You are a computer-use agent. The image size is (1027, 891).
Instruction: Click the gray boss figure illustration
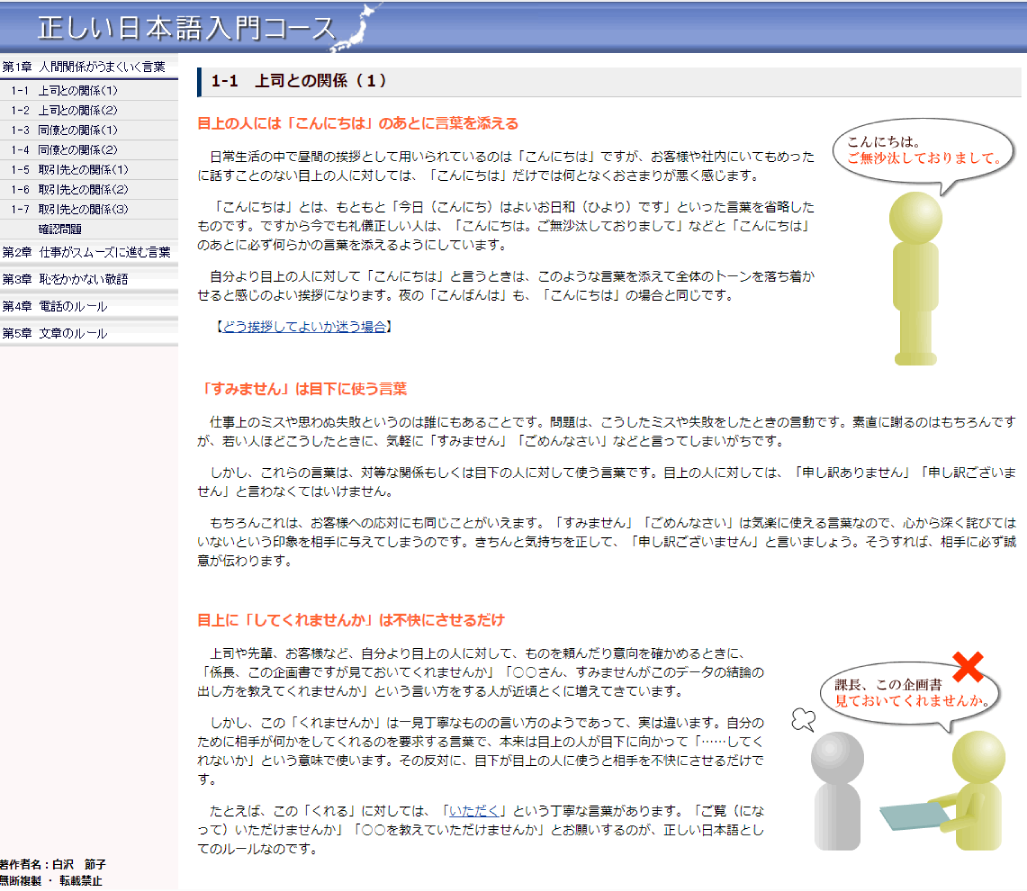pos(836,791)
